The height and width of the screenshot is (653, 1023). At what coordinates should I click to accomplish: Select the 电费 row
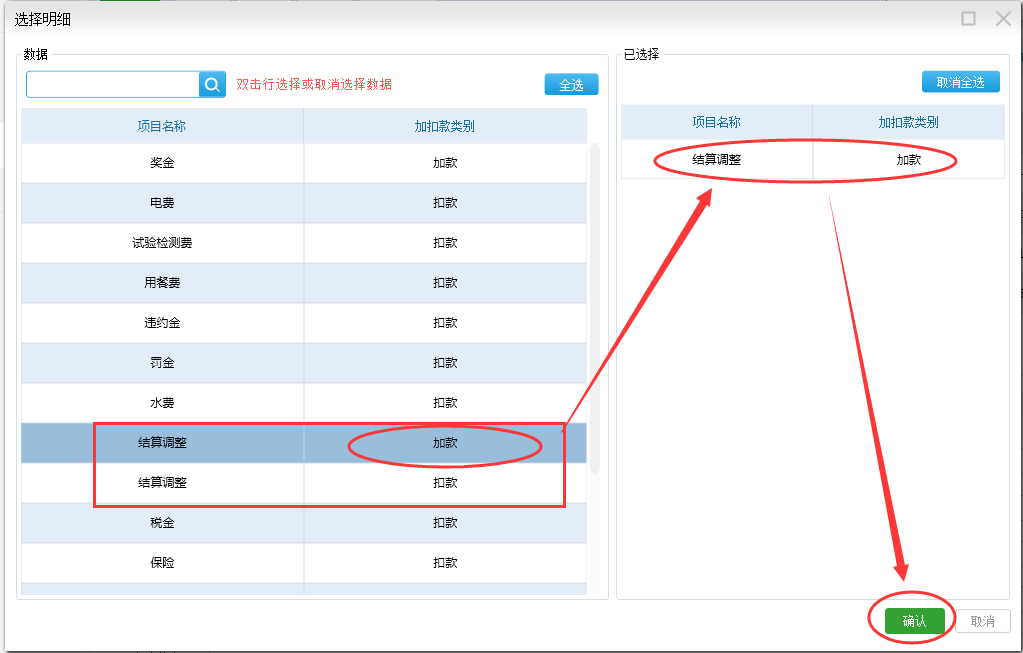162,203
